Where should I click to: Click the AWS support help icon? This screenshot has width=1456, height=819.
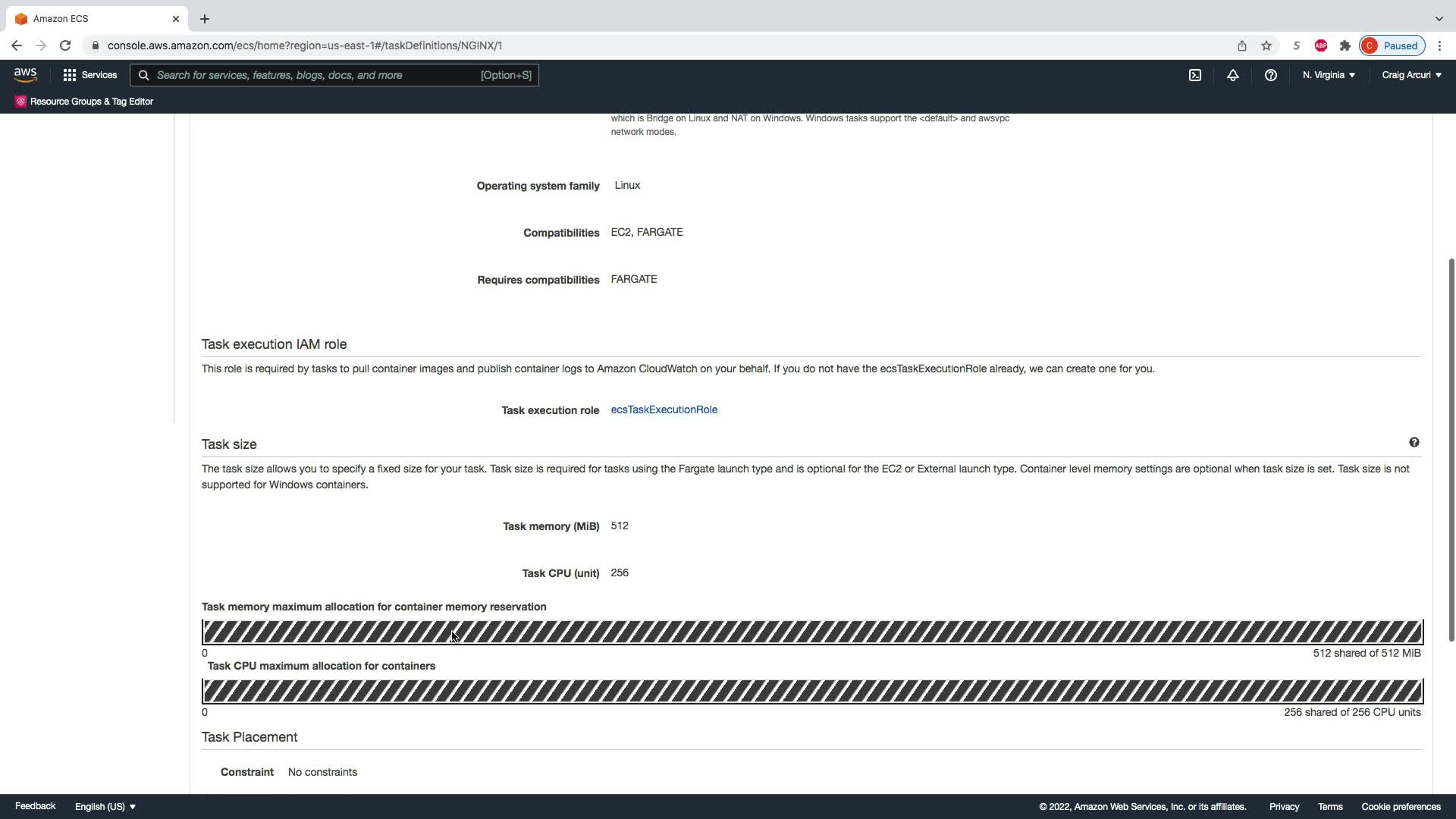pos(1271,75)
